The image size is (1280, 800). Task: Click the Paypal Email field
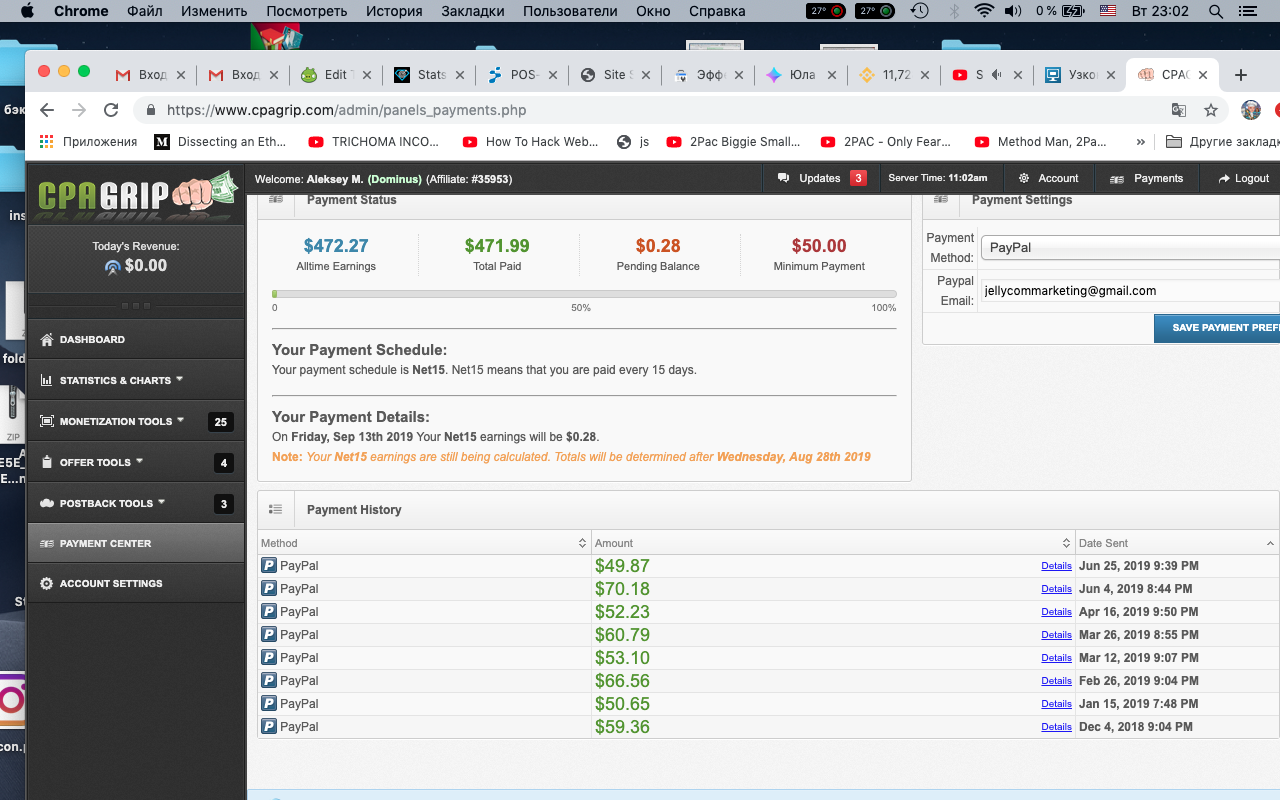coord(1130,291)
